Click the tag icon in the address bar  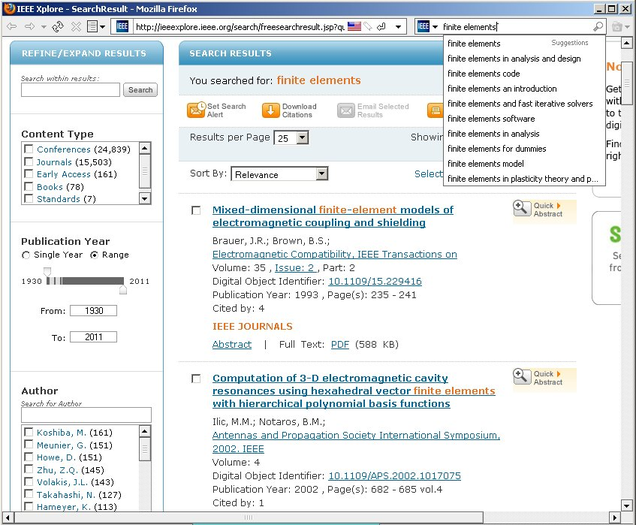click(367, 27)
